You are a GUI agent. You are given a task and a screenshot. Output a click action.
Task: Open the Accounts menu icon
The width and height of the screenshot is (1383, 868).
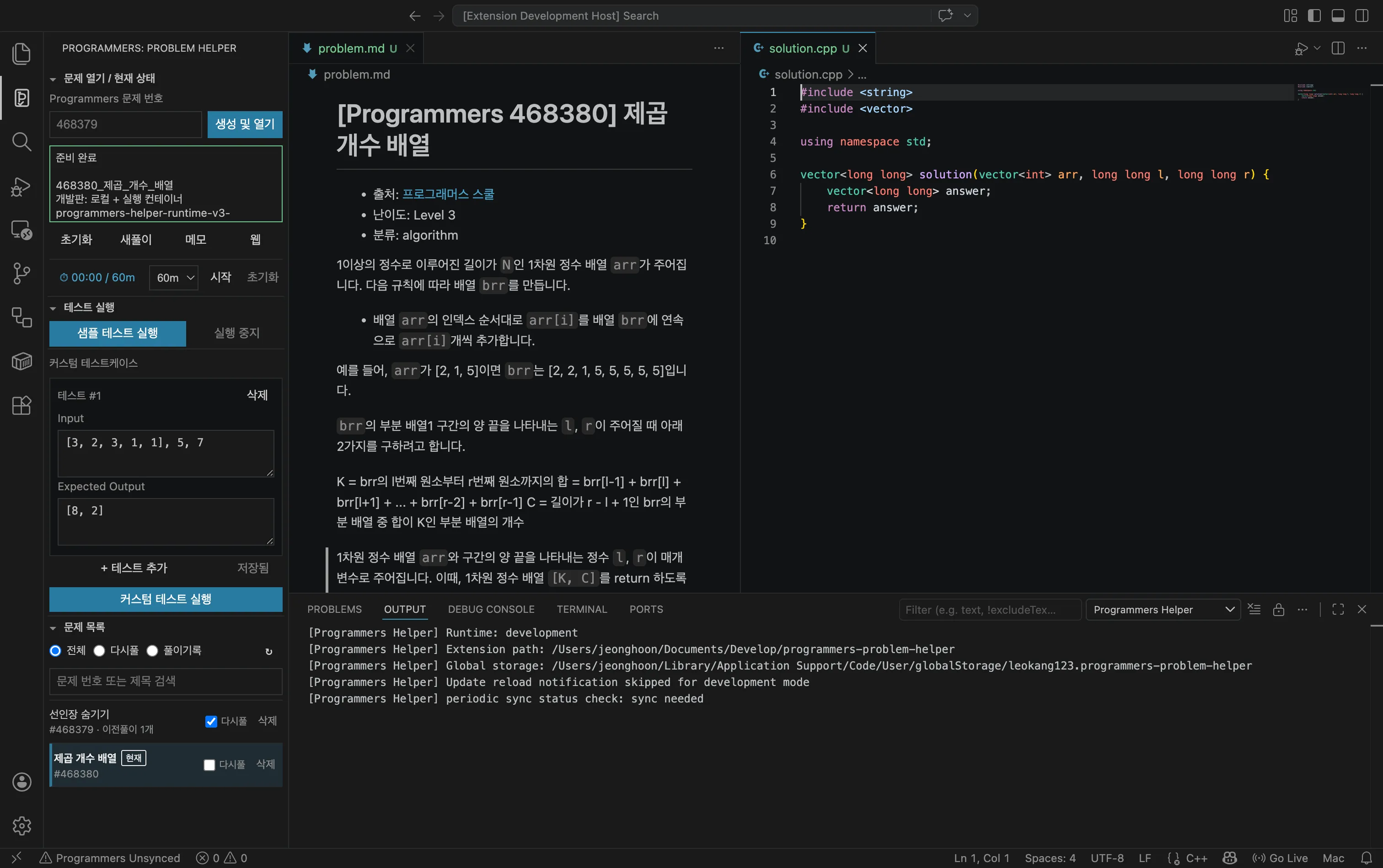click(21, 782)
